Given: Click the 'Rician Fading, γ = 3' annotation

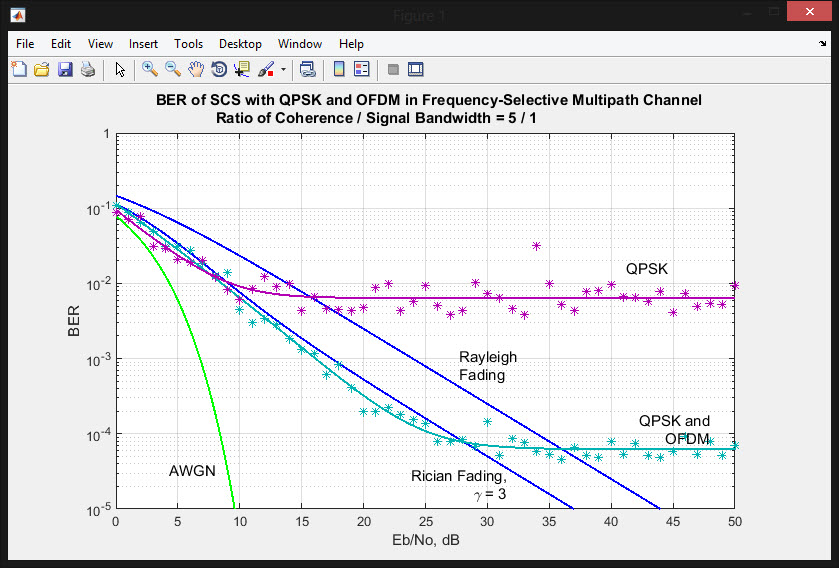Looking at the screenshot, I should click(459, 485).
